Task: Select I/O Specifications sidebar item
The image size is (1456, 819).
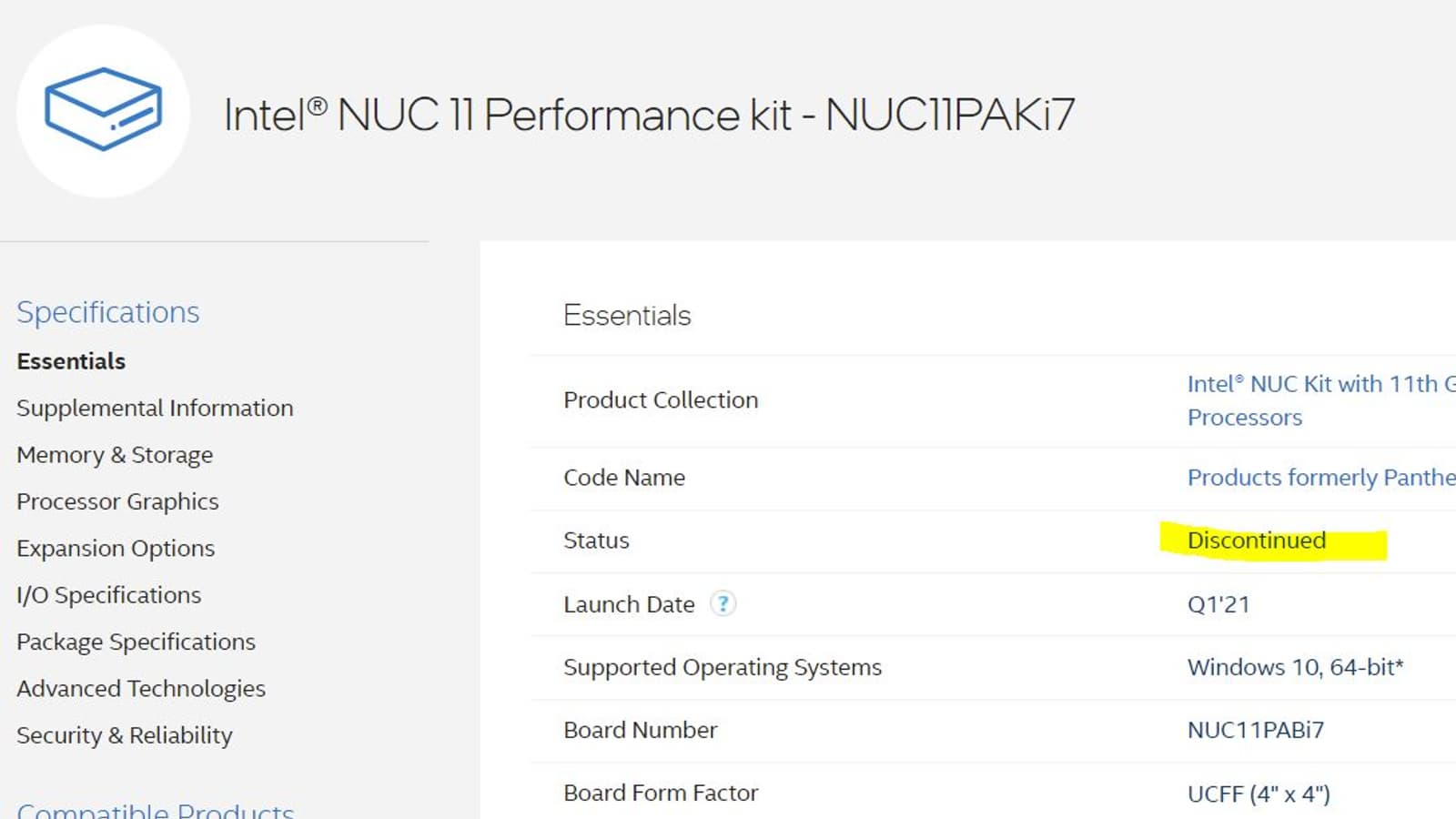Action: point(108,595)
